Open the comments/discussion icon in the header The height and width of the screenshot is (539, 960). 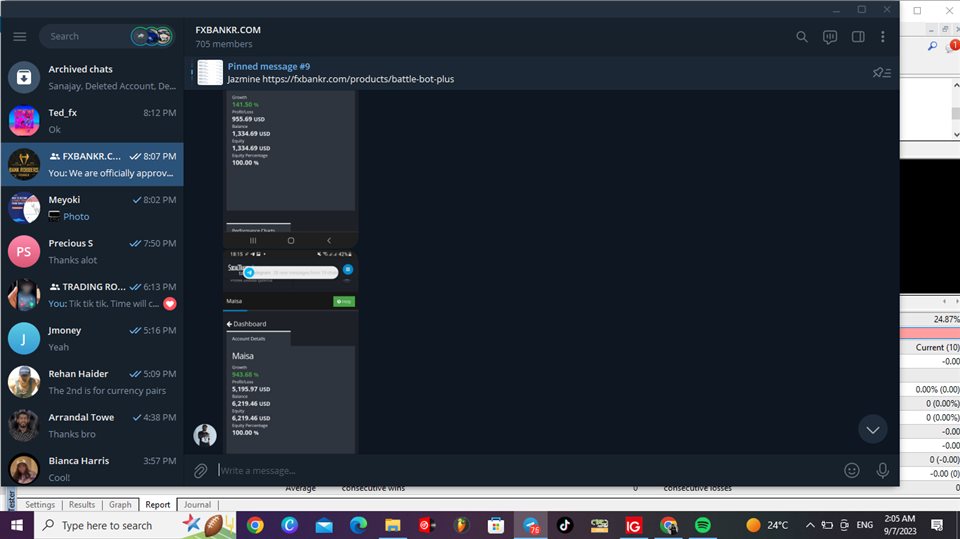[x=830, y=37]
